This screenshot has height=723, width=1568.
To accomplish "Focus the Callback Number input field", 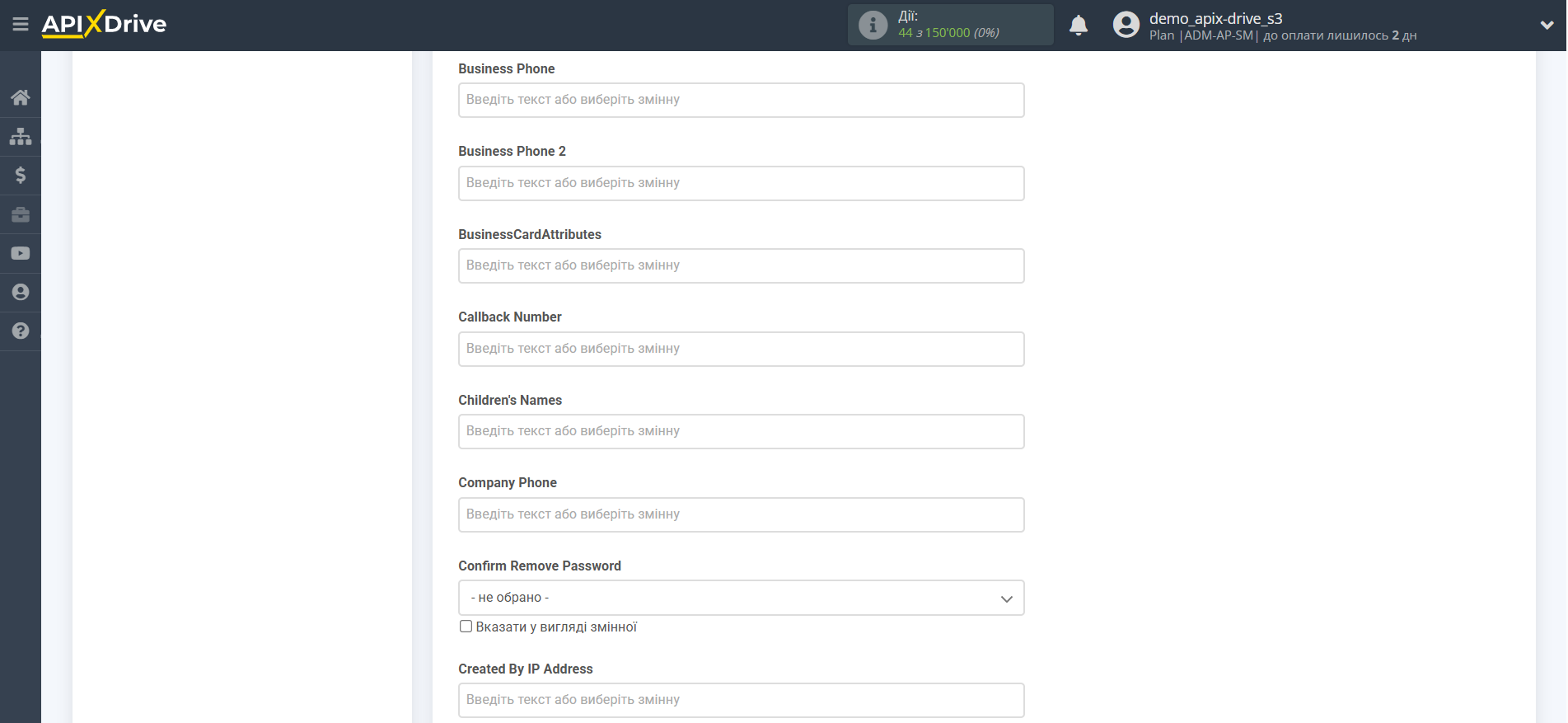I will 741,349.
